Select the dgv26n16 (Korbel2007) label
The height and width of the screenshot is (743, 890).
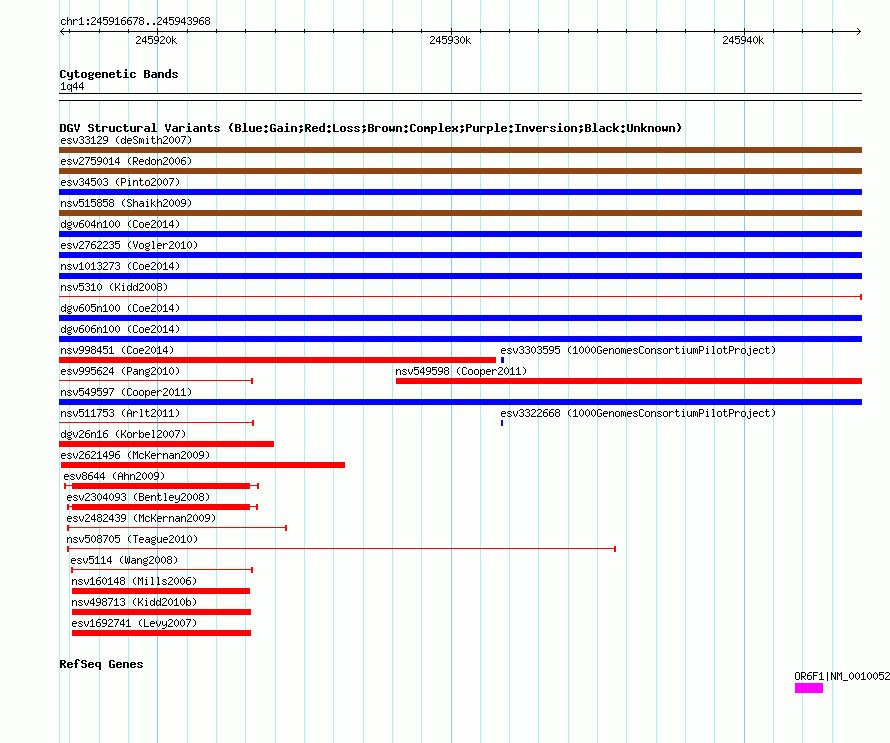click(123, 434)
